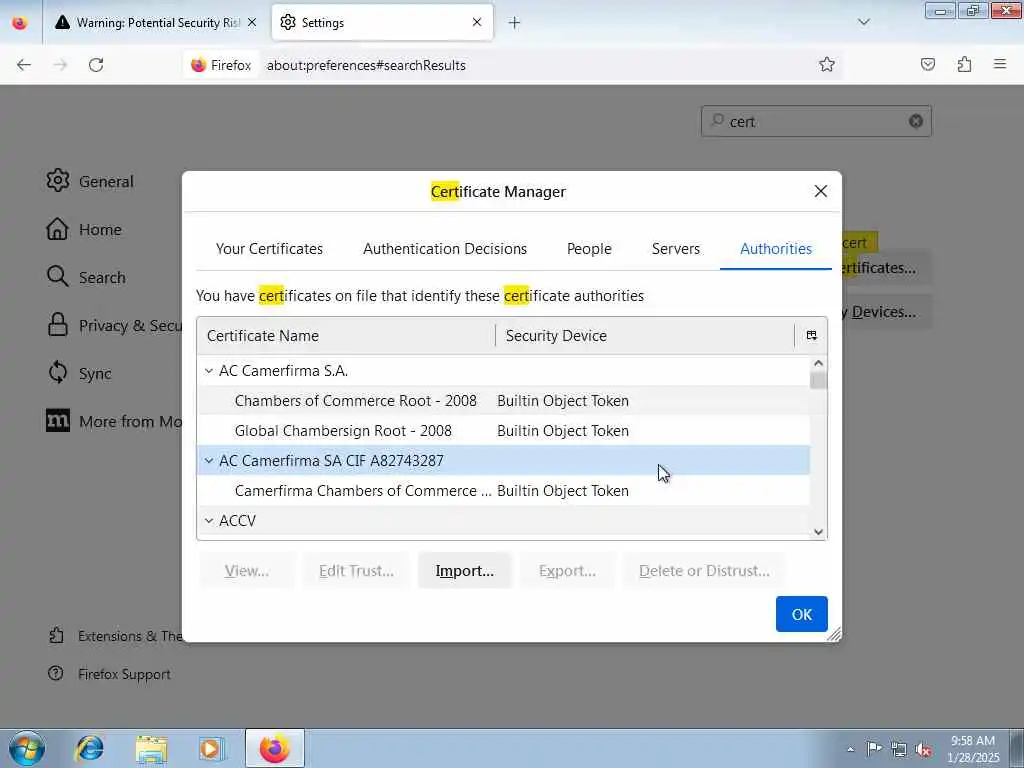This screenshot has width=1024, height=768.
Task: Open Windows Explorer from the taskbar
Action: pyautogui.click(x=152, y=748)
